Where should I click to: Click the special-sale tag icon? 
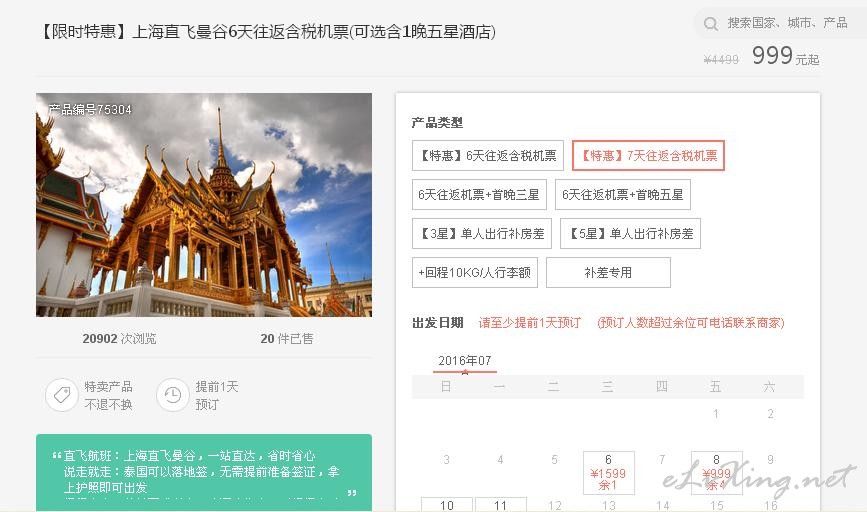(62, 395)
